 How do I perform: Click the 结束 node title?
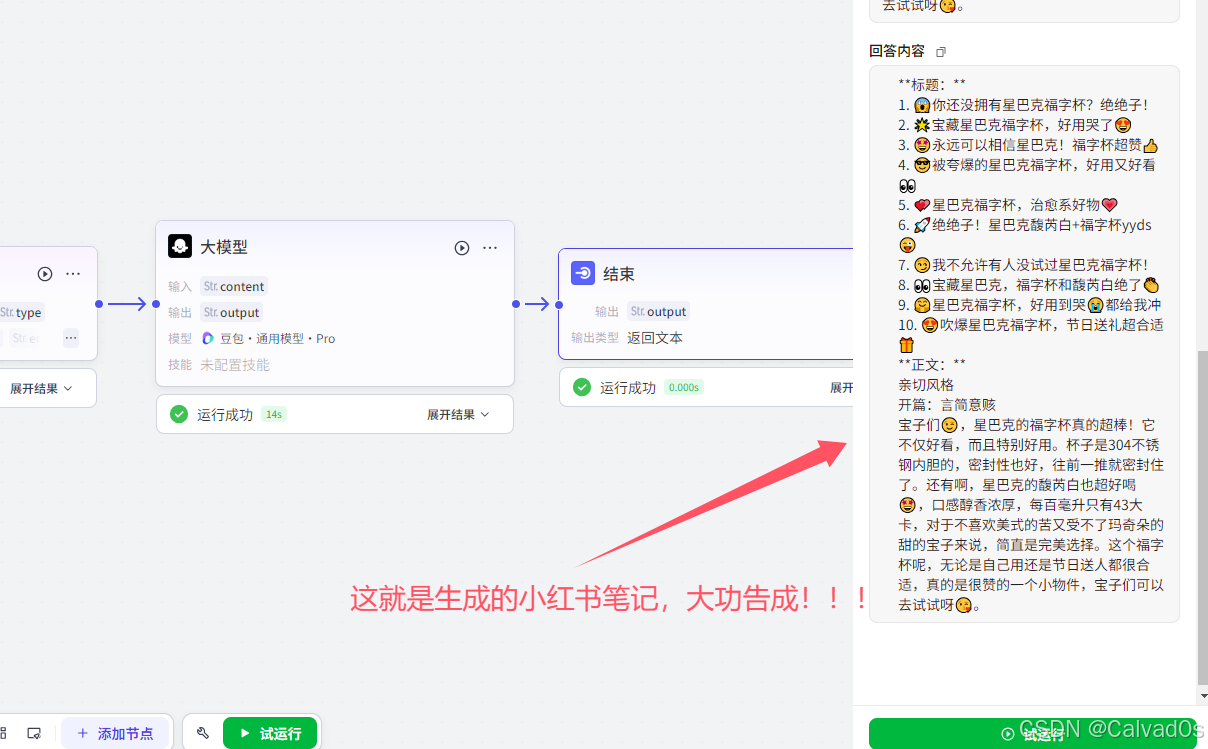tap(619, 273)
